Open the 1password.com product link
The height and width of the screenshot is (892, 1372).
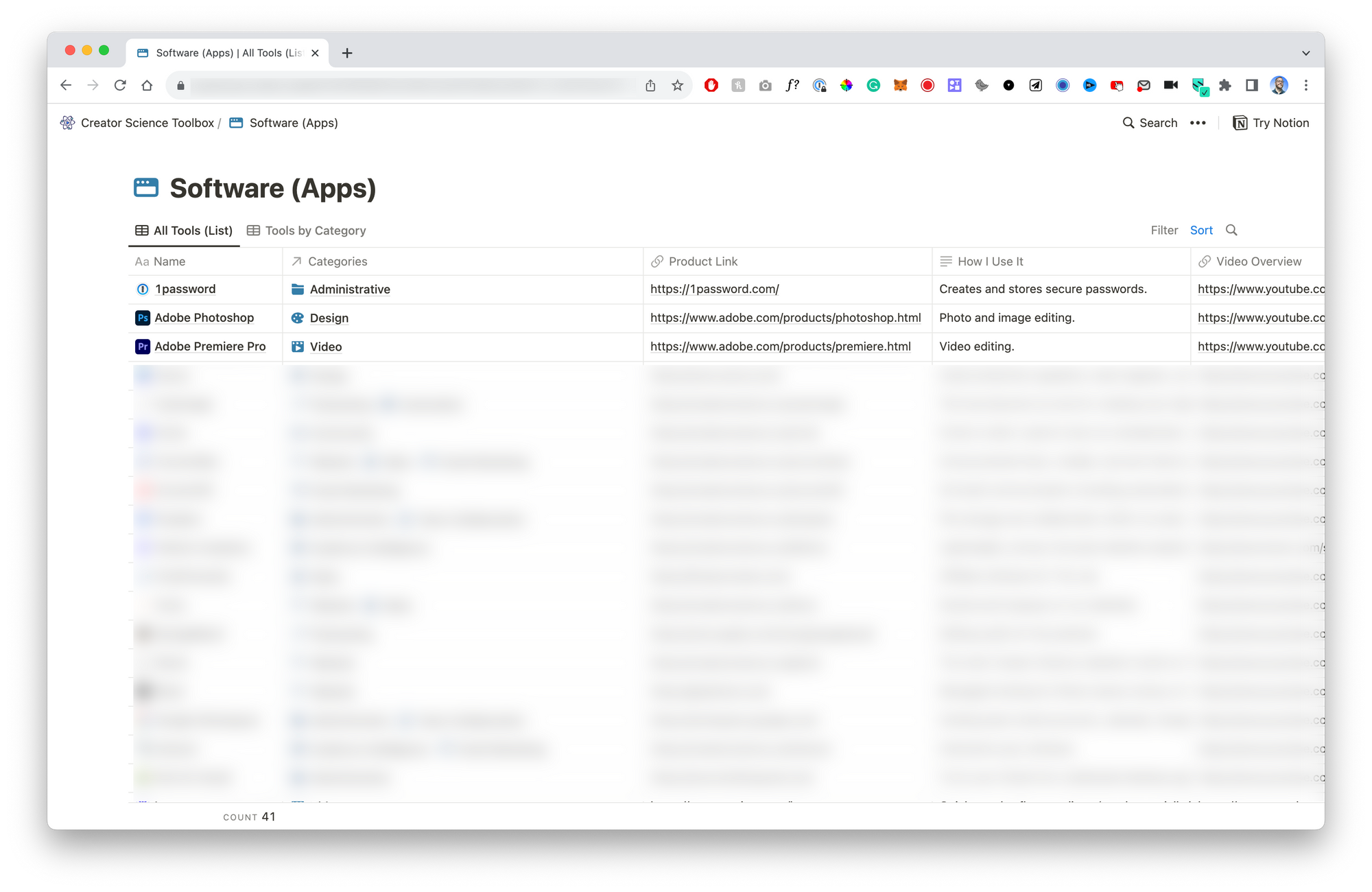[714, 289]
